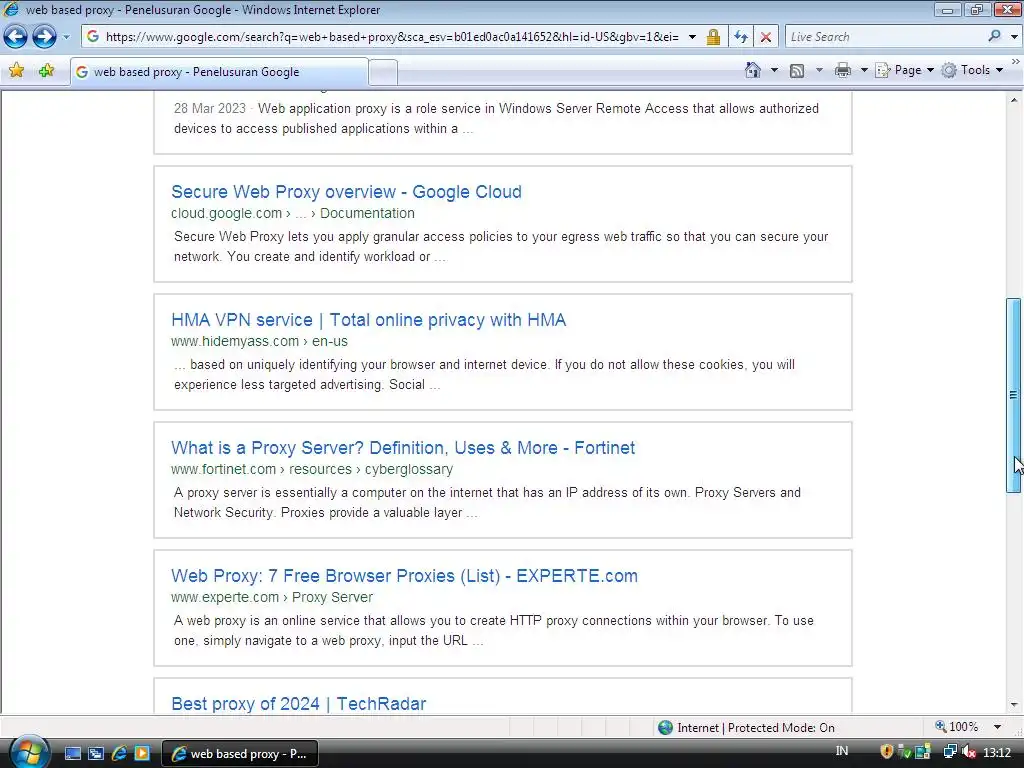Open the Tools menu
The image size is (1024, 768).
click(x=972, y=70)
